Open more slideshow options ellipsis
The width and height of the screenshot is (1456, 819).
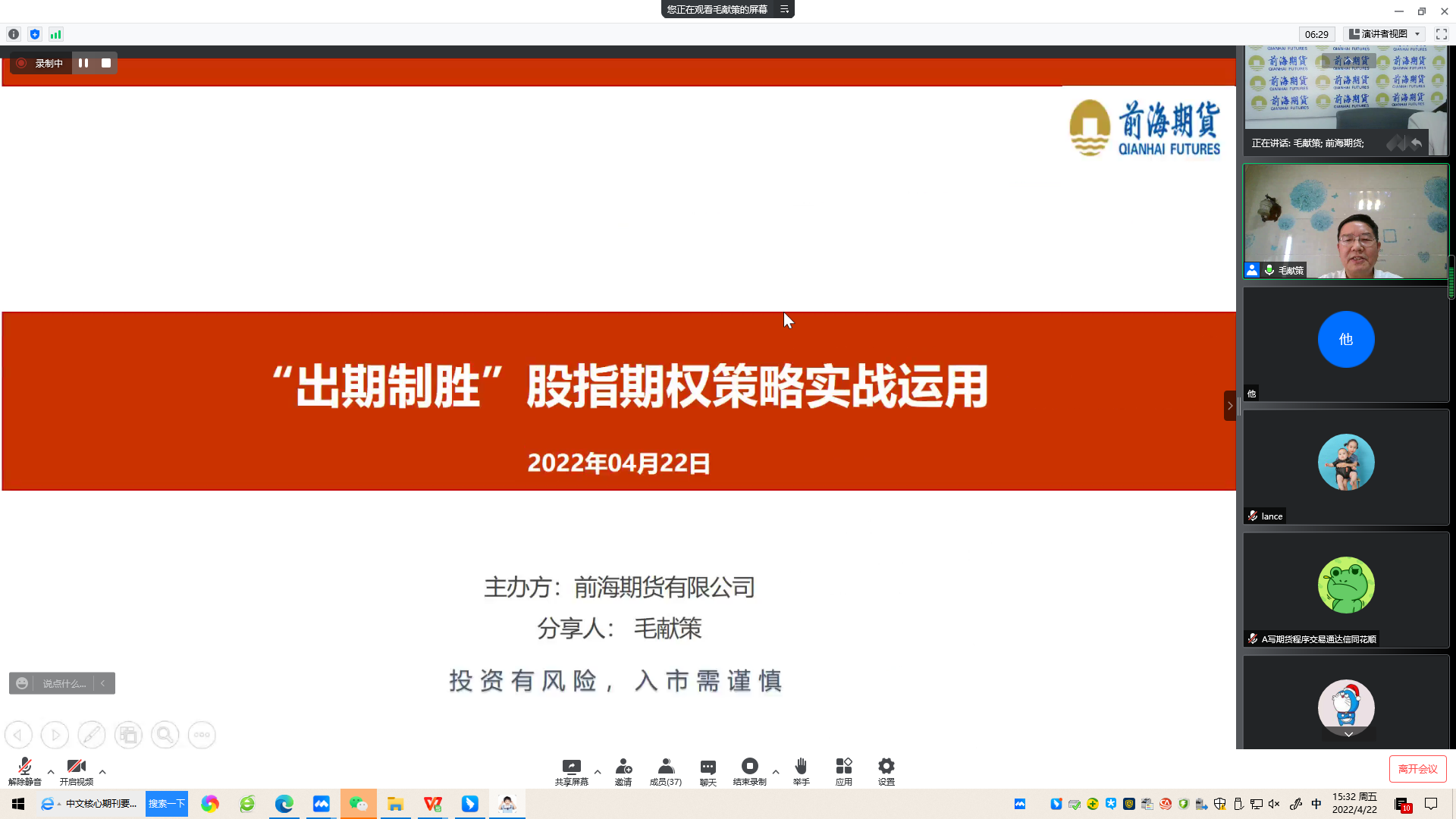pos(202,735)
